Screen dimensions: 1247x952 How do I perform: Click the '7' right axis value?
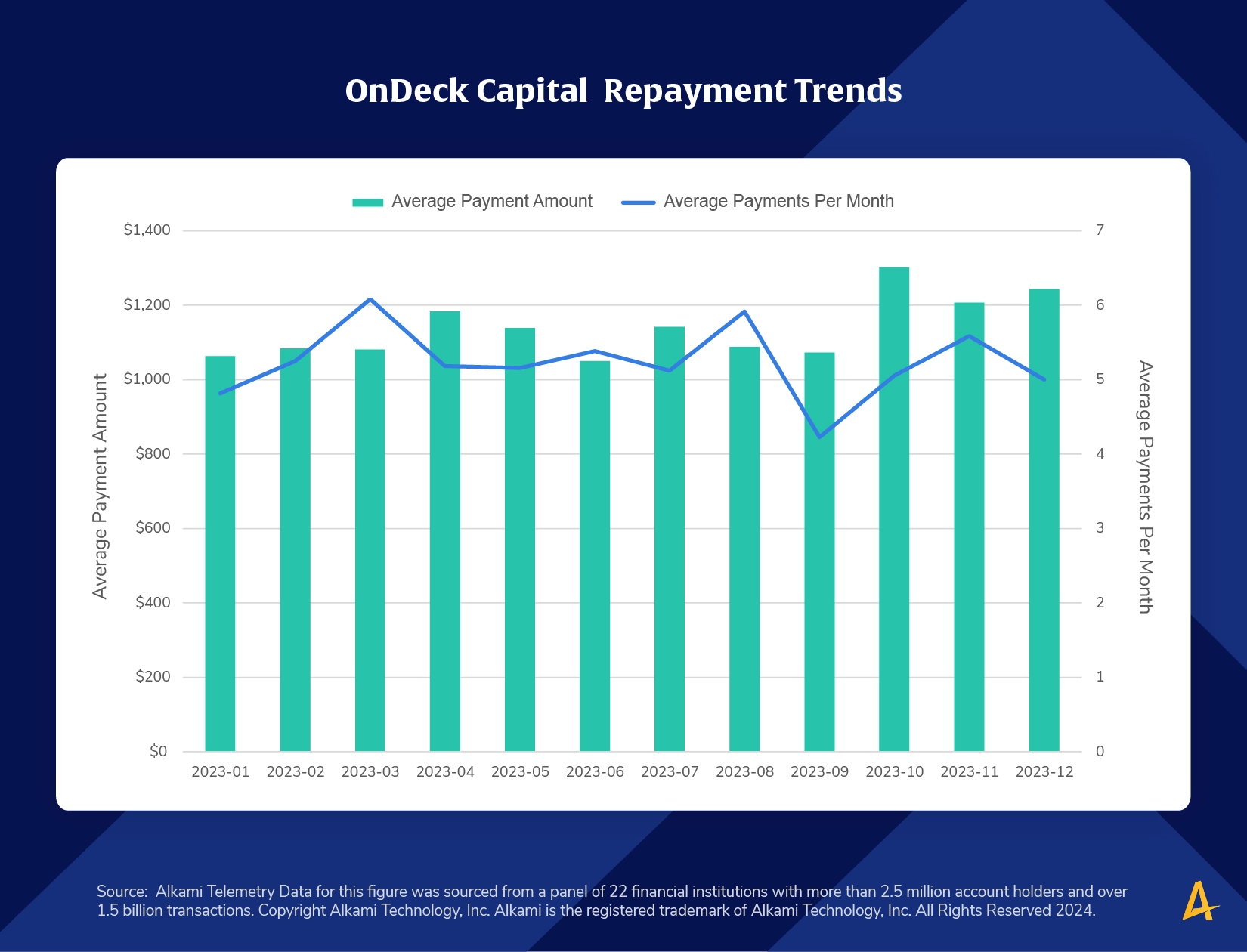(x=1100, y=230)
